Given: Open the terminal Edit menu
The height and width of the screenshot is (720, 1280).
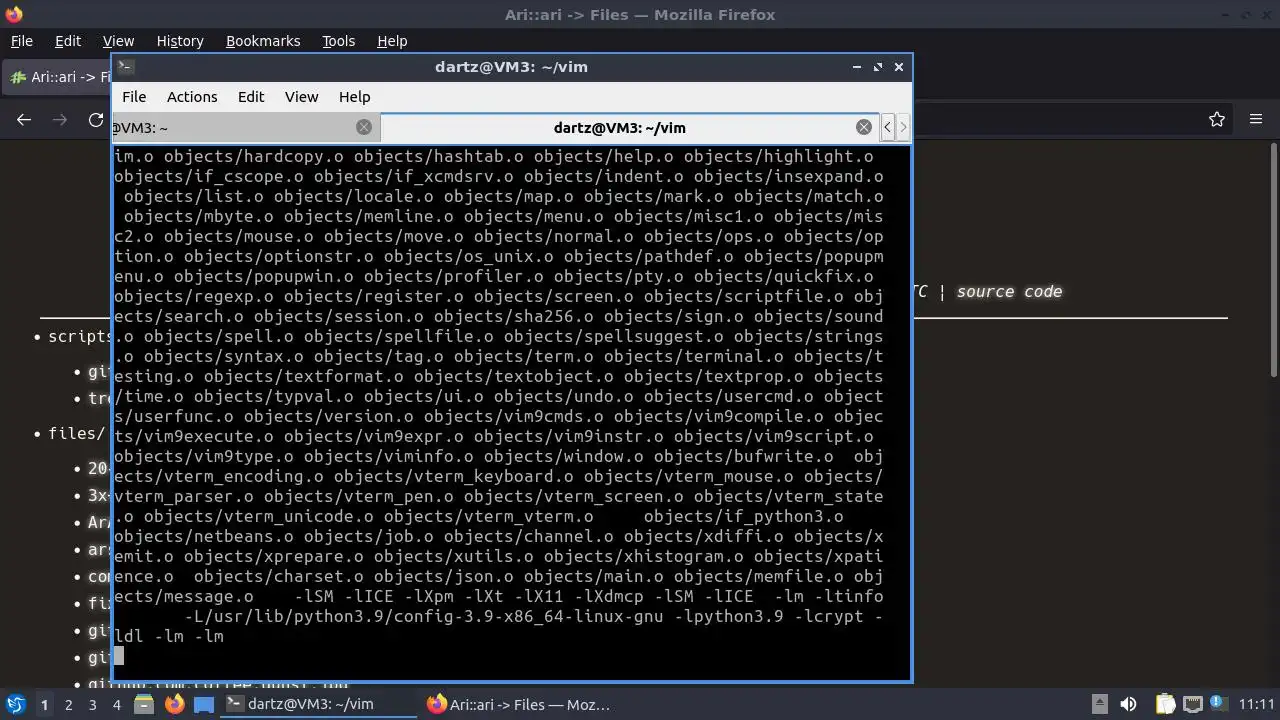Looking at the screenshot, I should pos(251,97).
